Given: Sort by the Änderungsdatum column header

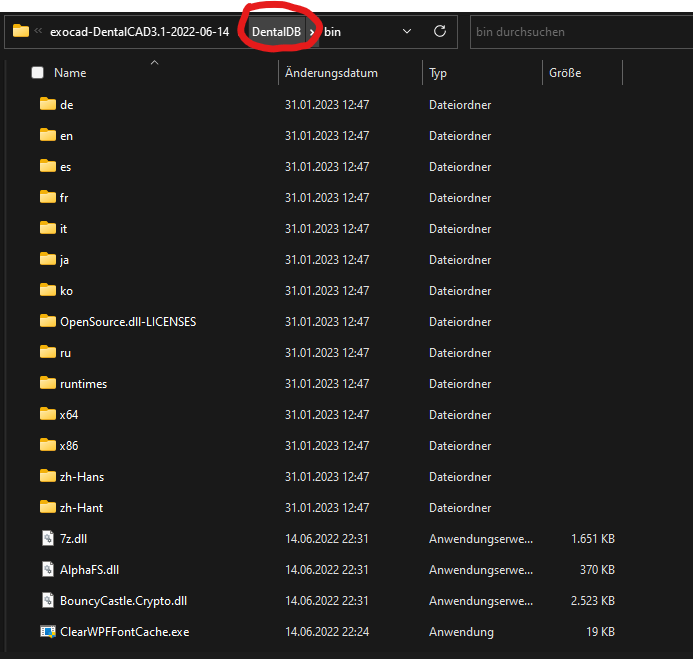Looking at the screenshot, I should pyautogui.click(x=331, y=73).
